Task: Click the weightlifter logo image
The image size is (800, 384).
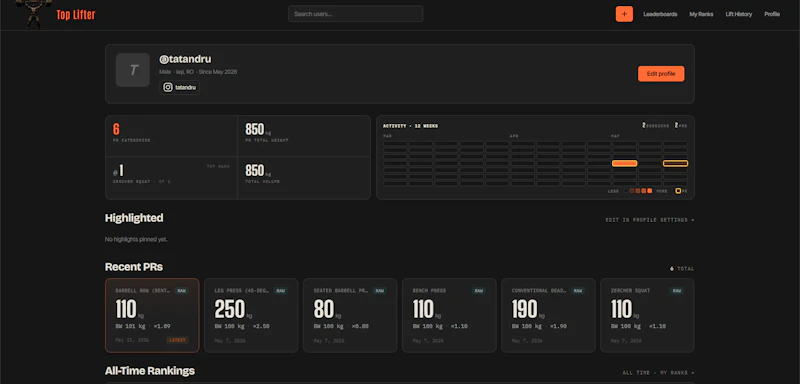Action: (34, 13)
